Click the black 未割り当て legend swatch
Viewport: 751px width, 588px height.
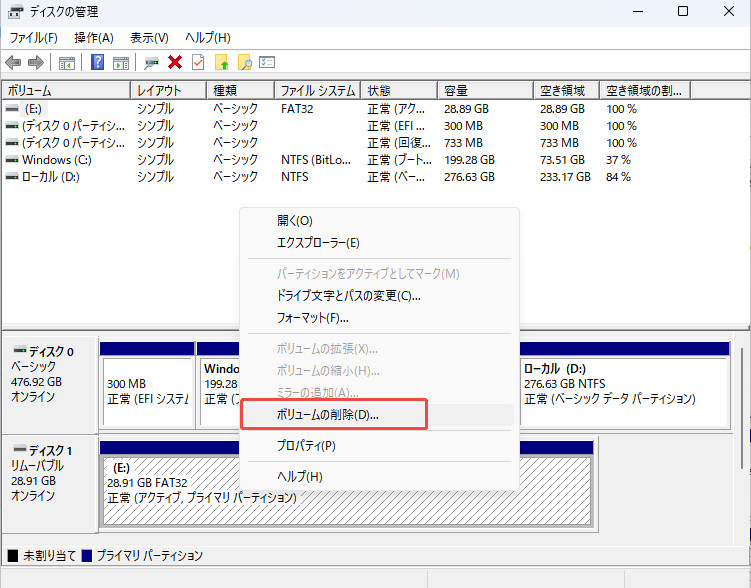[13, 556]
